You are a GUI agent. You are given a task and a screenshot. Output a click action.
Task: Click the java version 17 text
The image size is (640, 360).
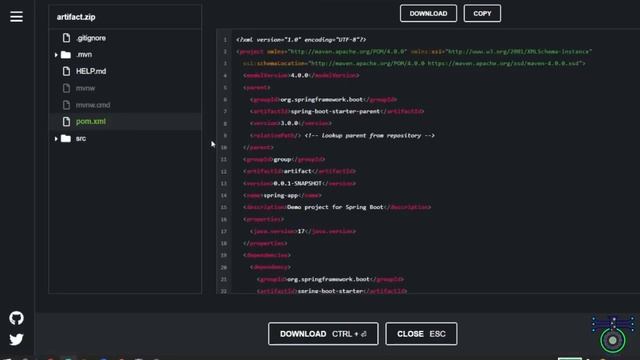pyautogui.click(x=301, y=231)
